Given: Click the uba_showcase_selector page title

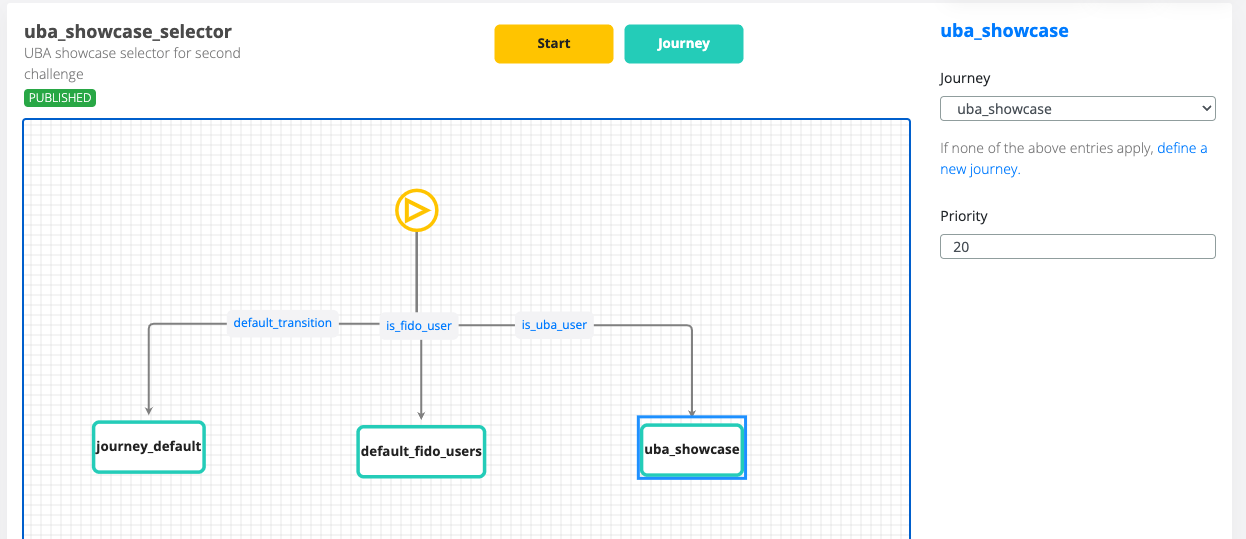Looking at the screenshot, I should tap(128, 31).
